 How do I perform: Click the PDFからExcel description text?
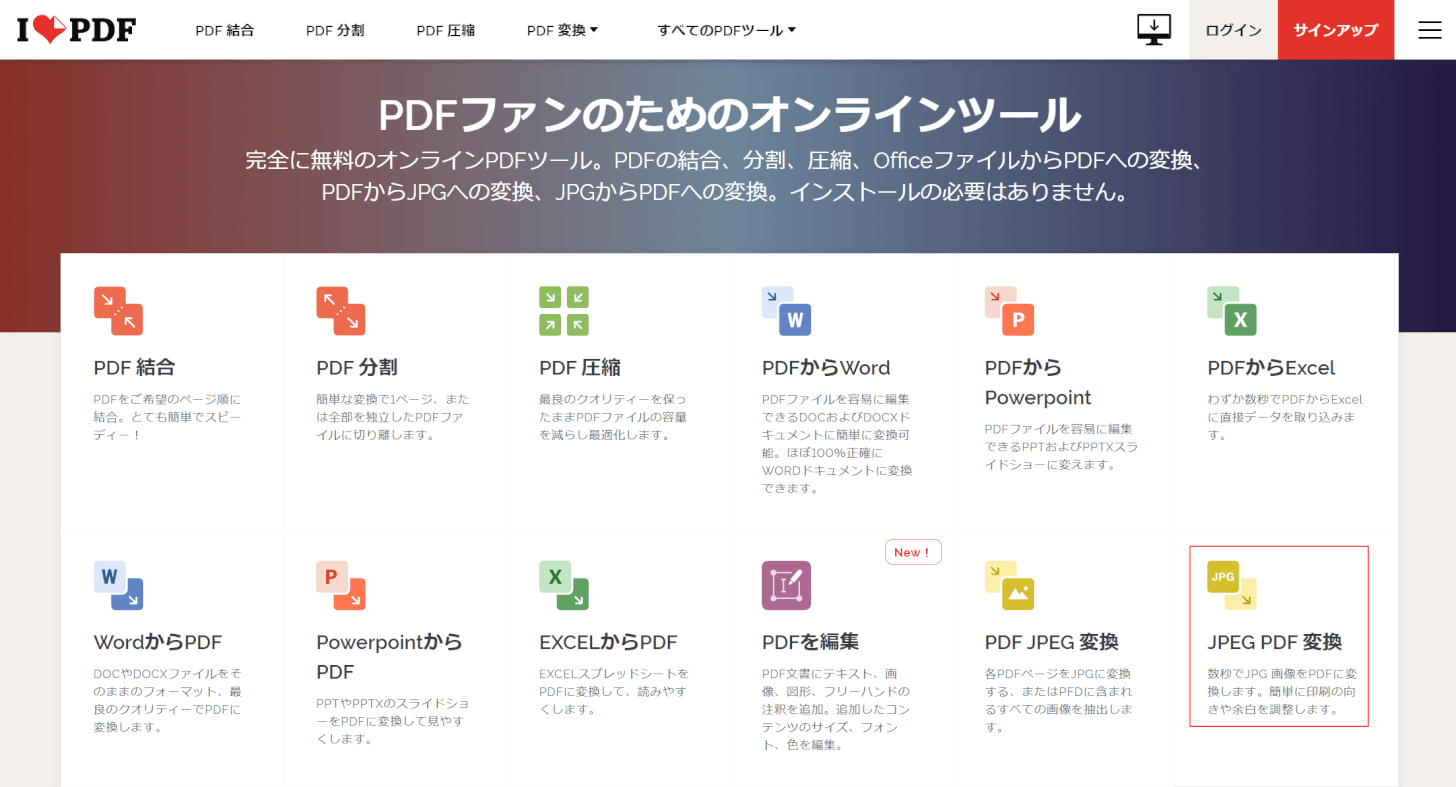[x=1285, y=417]
